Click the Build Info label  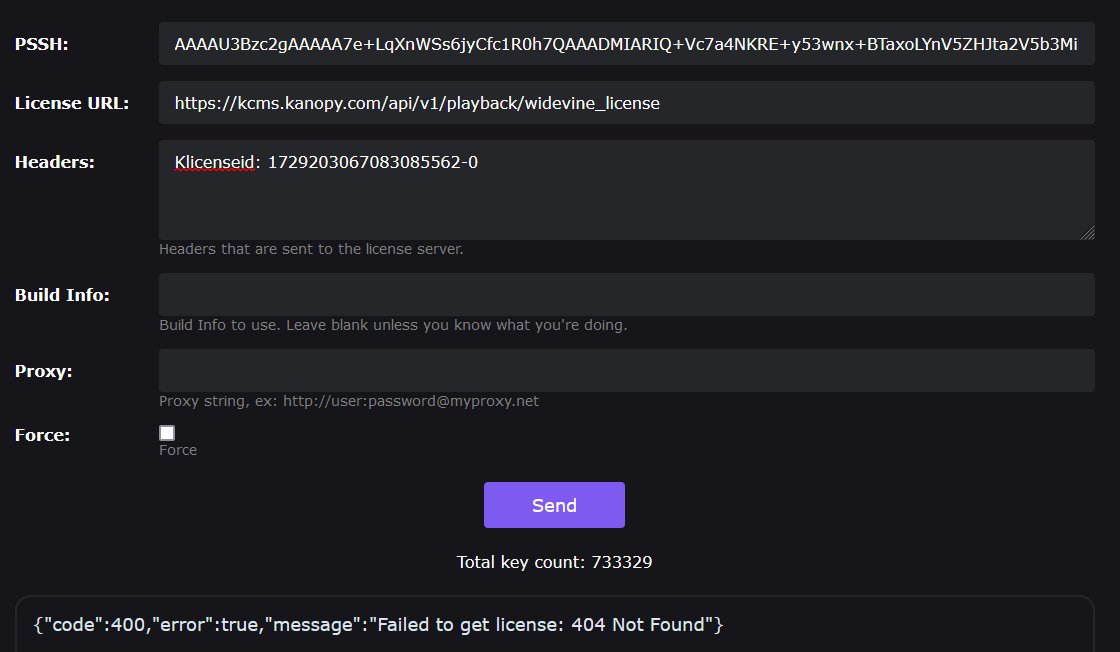coord(62,295)
